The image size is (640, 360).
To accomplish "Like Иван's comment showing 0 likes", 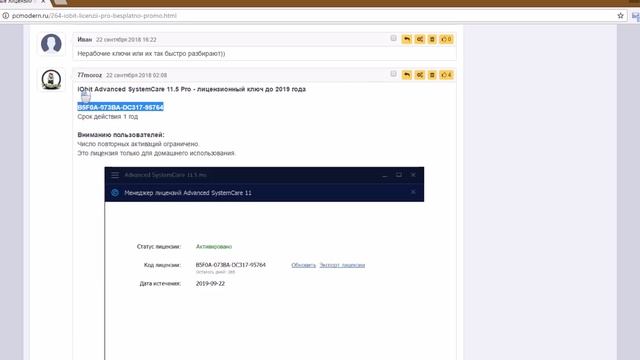I will (x=446, y=39).
